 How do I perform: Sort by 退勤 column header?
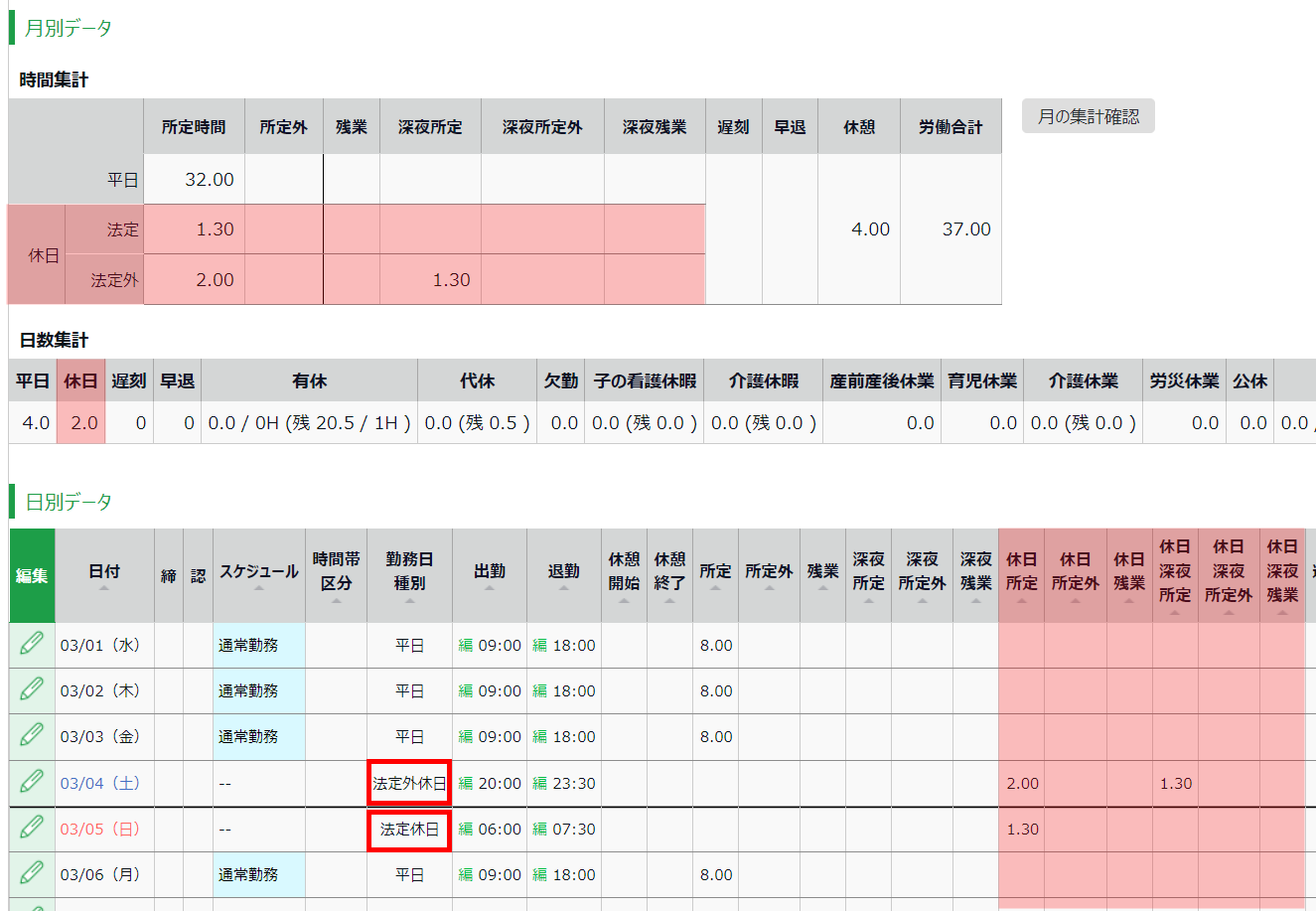pyautogui.click(x=563, y=574)
